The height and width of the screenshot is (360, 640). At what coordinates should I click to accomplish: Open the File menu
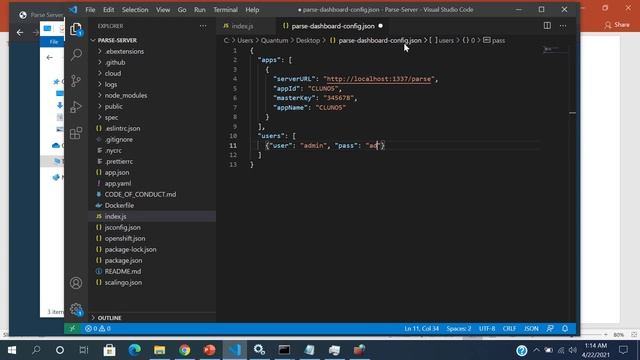coord(90,10)
